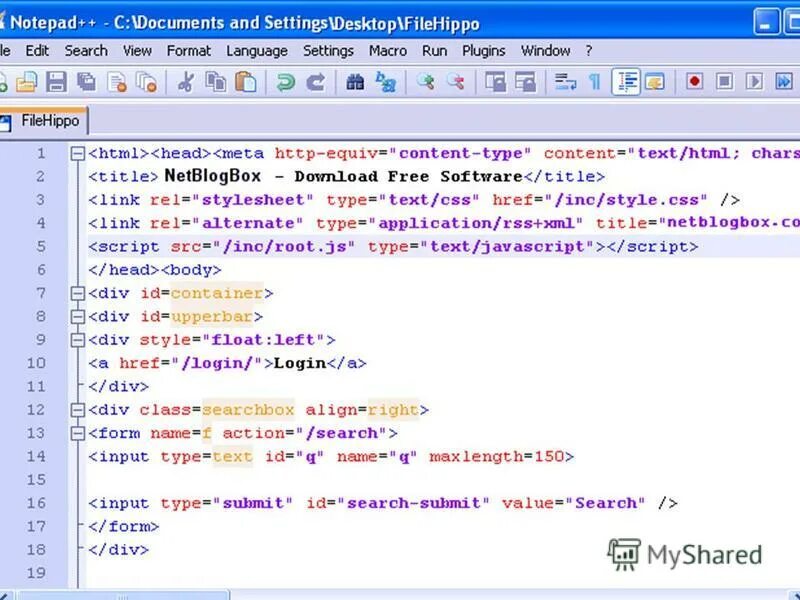The width and height of the screenshot is (800, 600).
Task: Click the Close document toolbar icon
Action: [117, 82]
